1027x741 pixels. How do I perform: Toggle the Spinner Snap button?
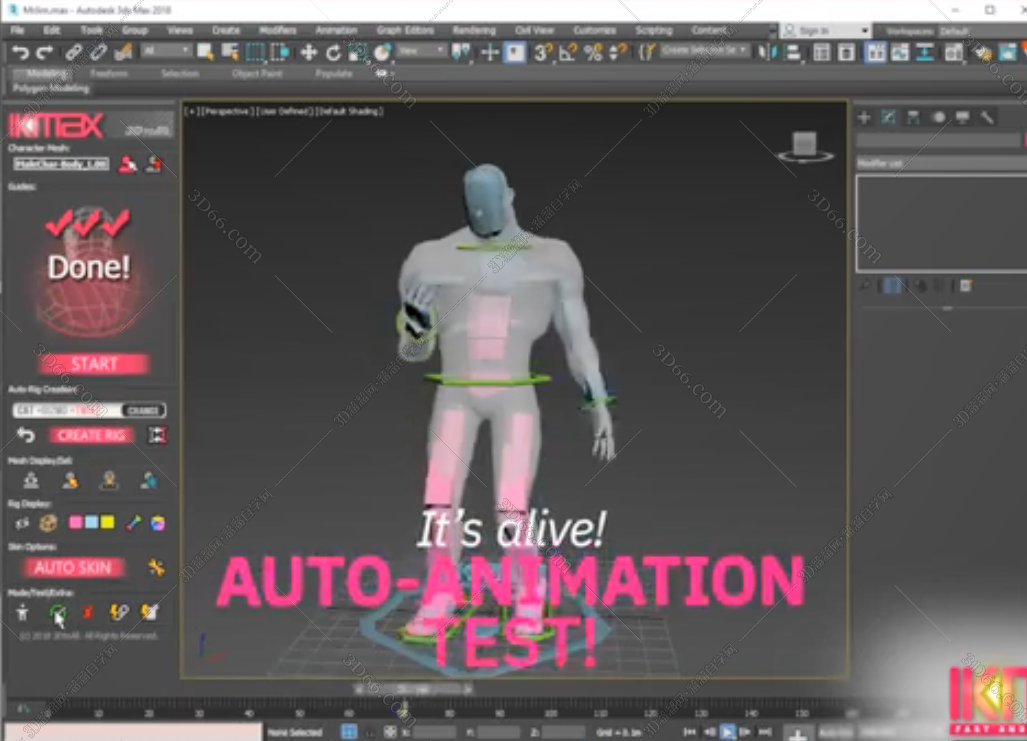click(618, 52)
